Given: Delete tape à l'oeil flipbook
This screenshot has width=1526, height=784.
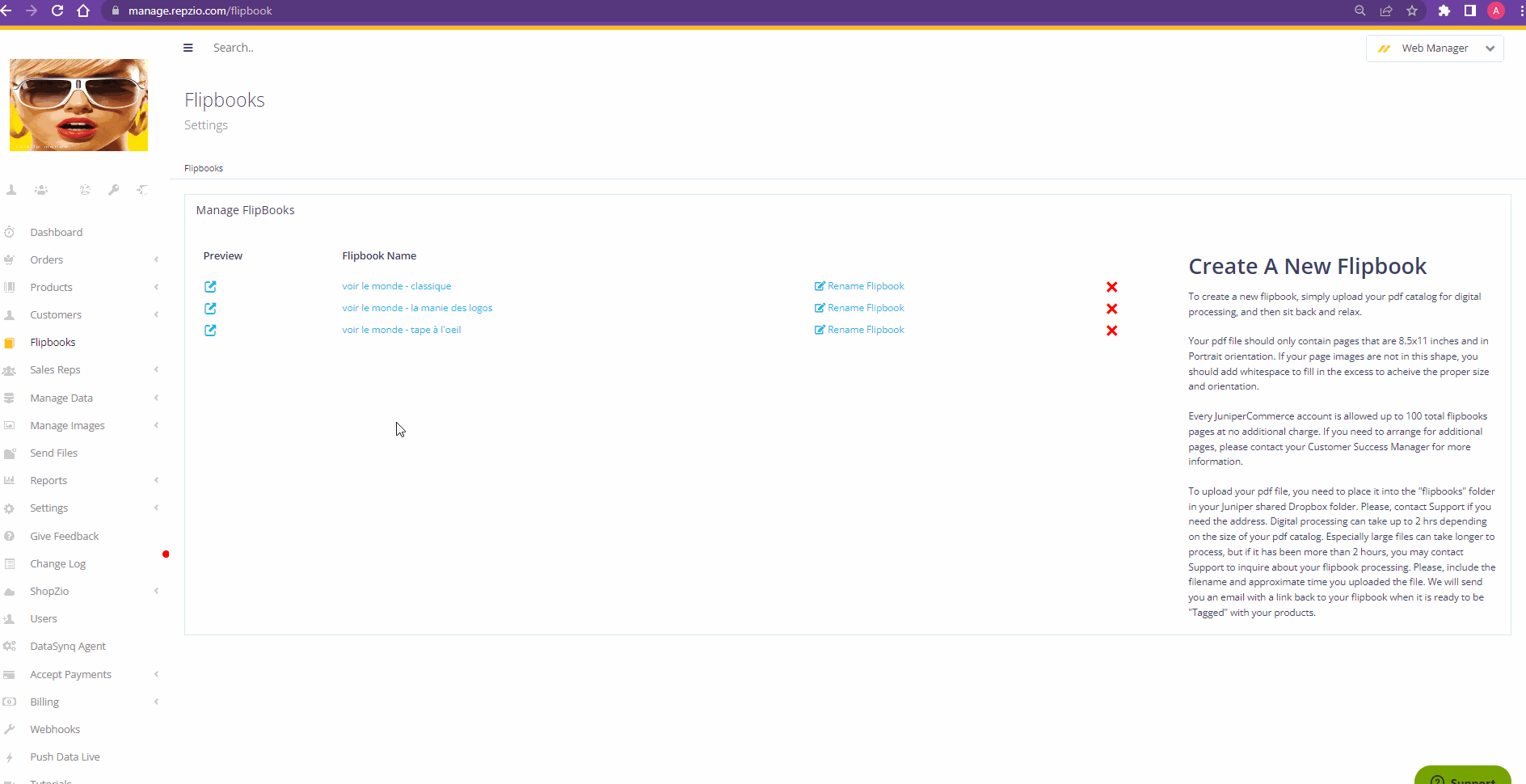Looking at the screenshot, I should tap(1112, 331).
